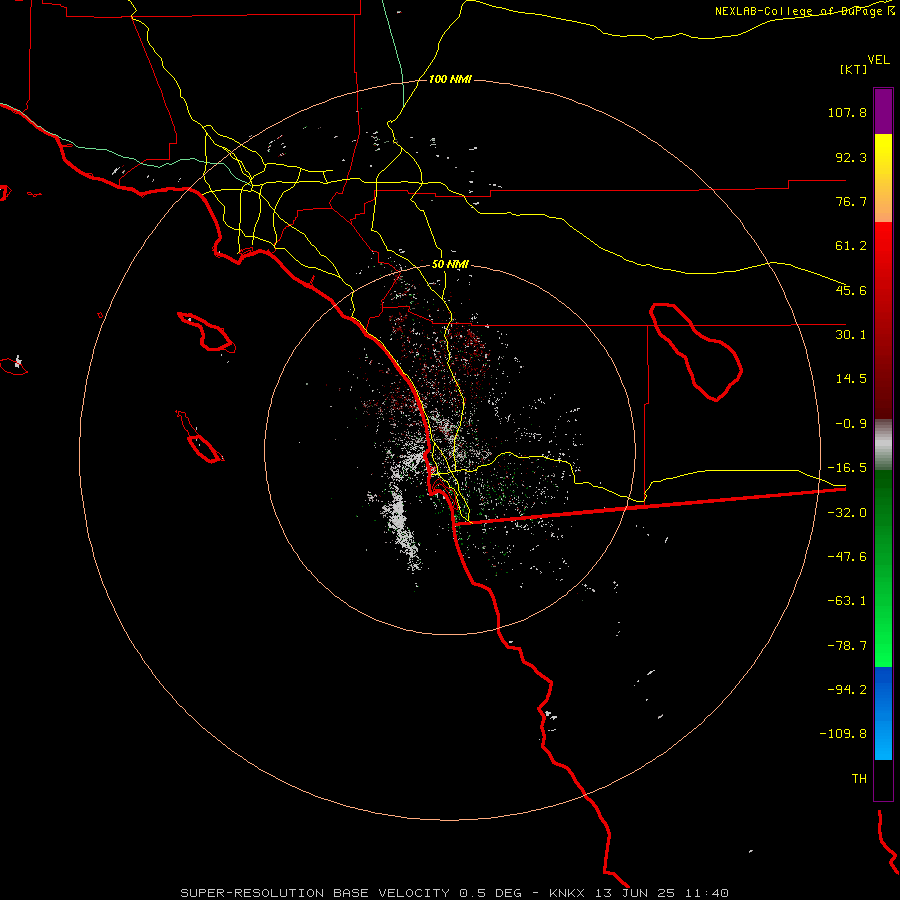Screen dimensions: 900x900
Task: Click the 107.8 velocity scale value
Action: tap(847, 112)
